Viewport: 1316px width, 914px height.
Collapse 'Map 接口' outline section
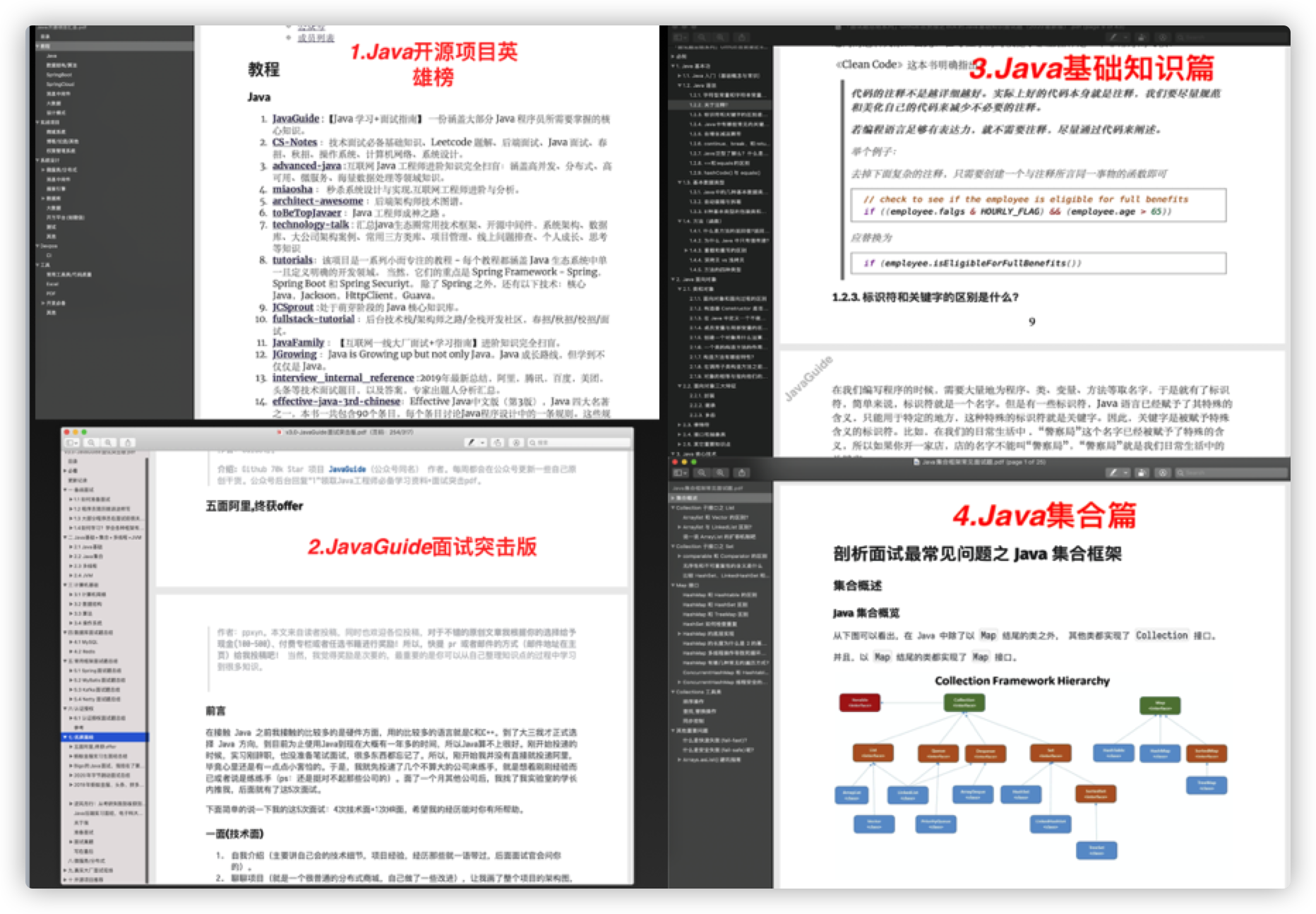pos(673,586)
